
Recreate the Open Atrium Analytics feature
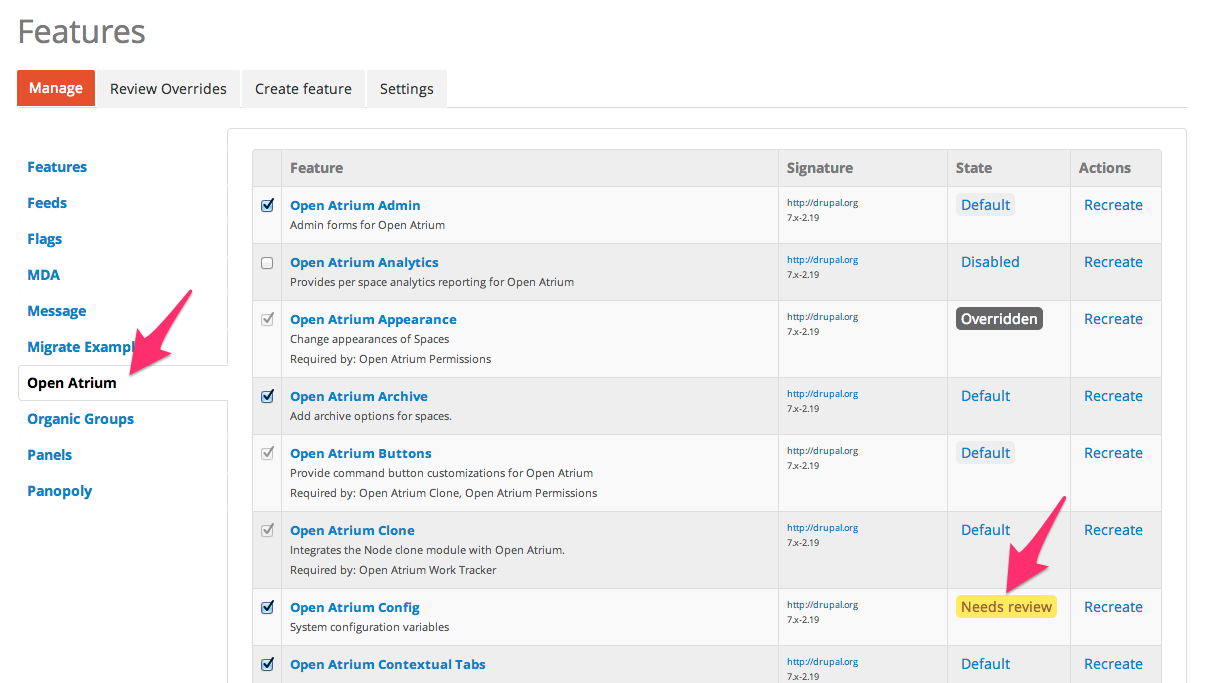[x=1113, y=262]
